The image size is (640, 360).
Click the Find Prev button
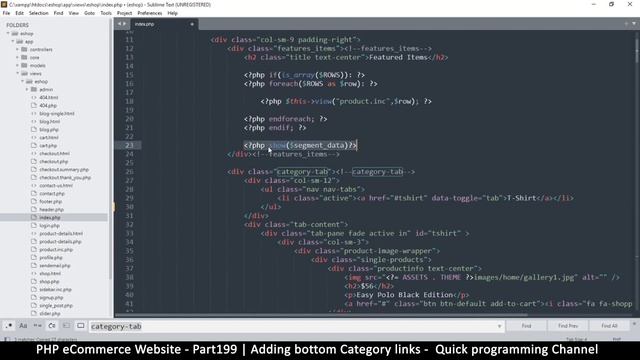point(568,326)
